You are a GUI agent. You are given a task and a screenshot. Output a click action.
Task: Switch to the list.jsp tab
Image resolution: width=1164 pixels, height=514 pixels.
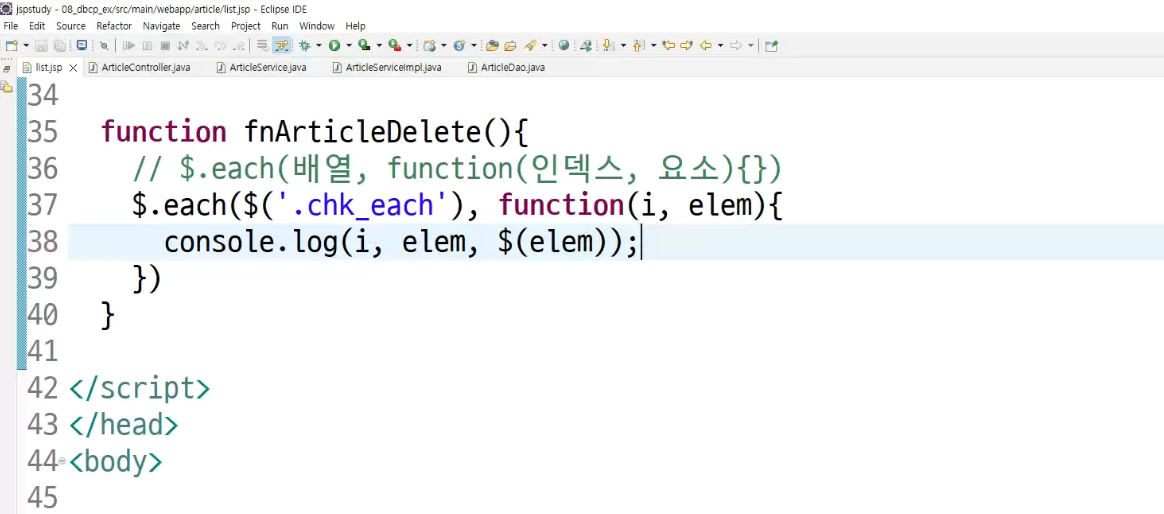48,68
